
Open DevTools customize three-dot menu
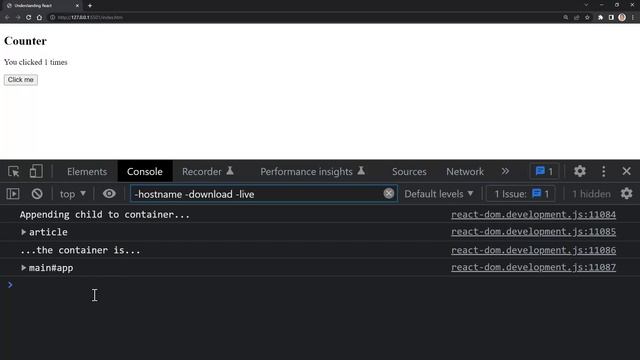[604, 171]
